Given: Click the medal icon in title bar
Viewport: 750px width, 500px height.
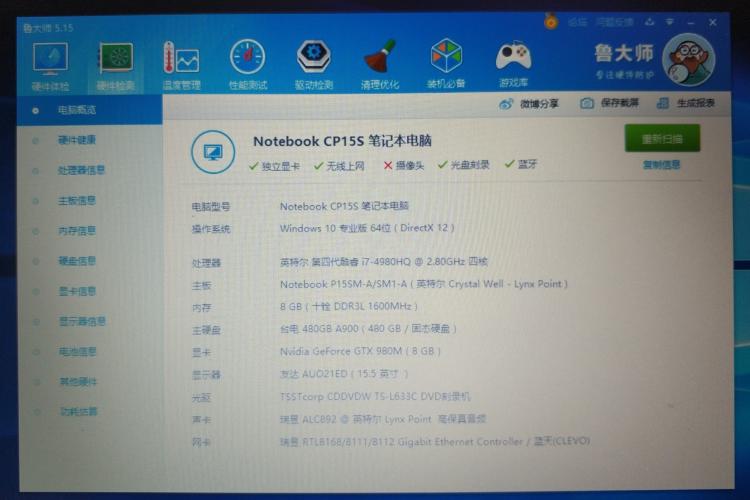Looking at the screenshot, I should click(x=551, y=21).
